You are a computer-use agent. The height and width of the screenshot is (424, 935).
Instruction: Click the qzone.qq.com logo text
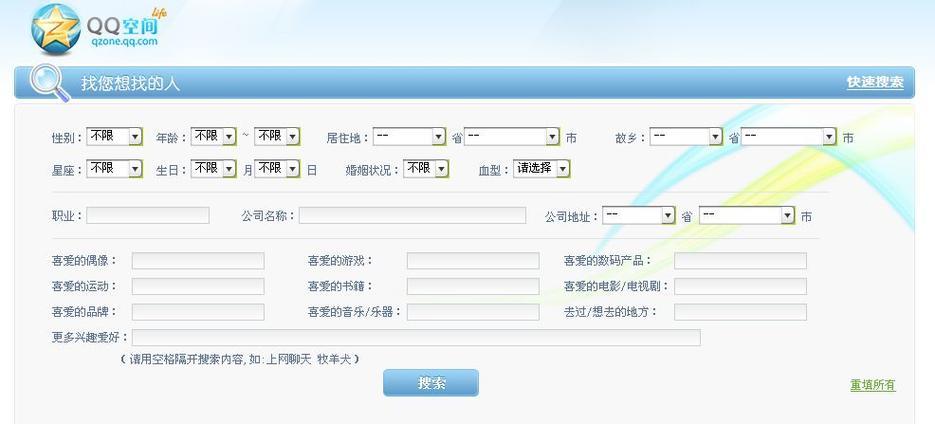point(125,41)
